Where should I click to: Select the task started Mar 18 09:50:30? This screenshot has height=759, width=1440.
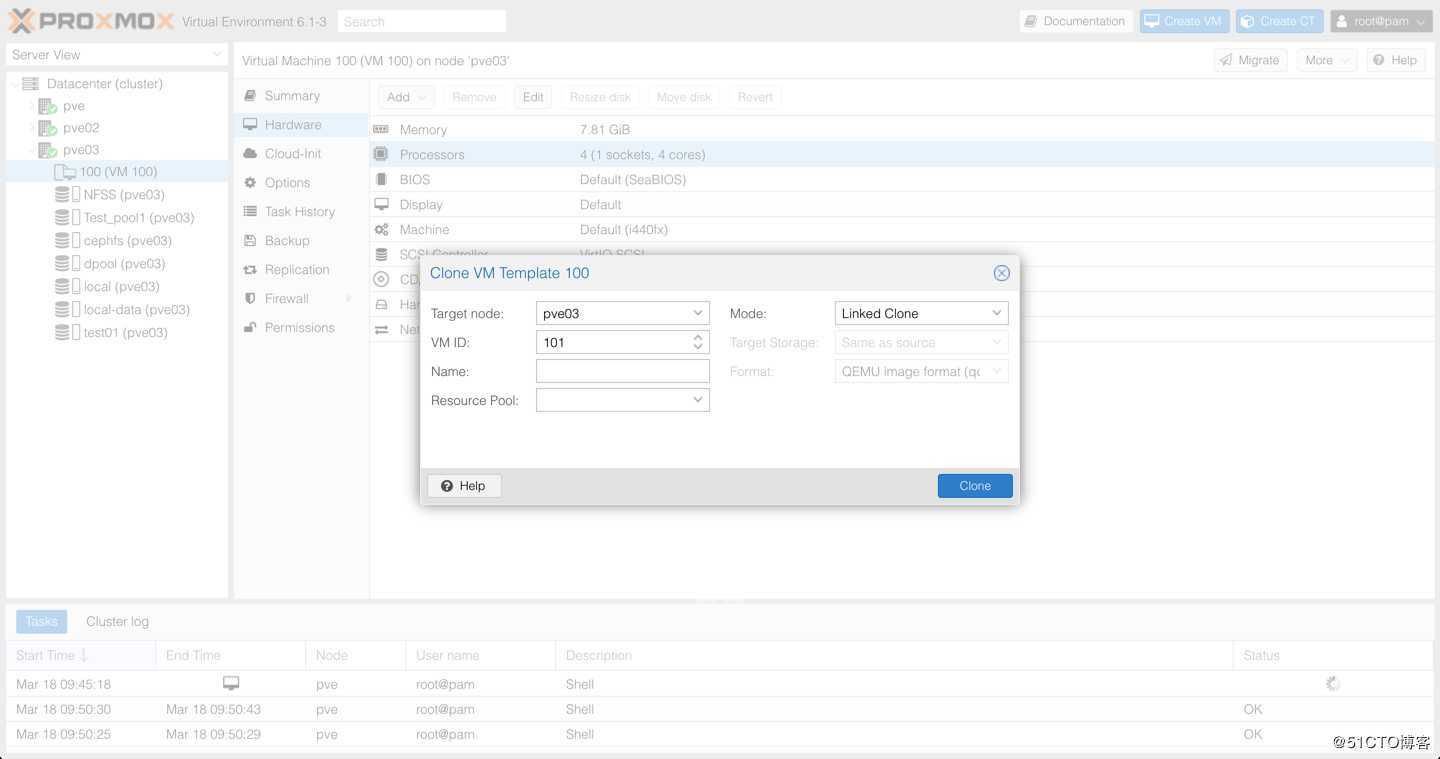point(720,709)
